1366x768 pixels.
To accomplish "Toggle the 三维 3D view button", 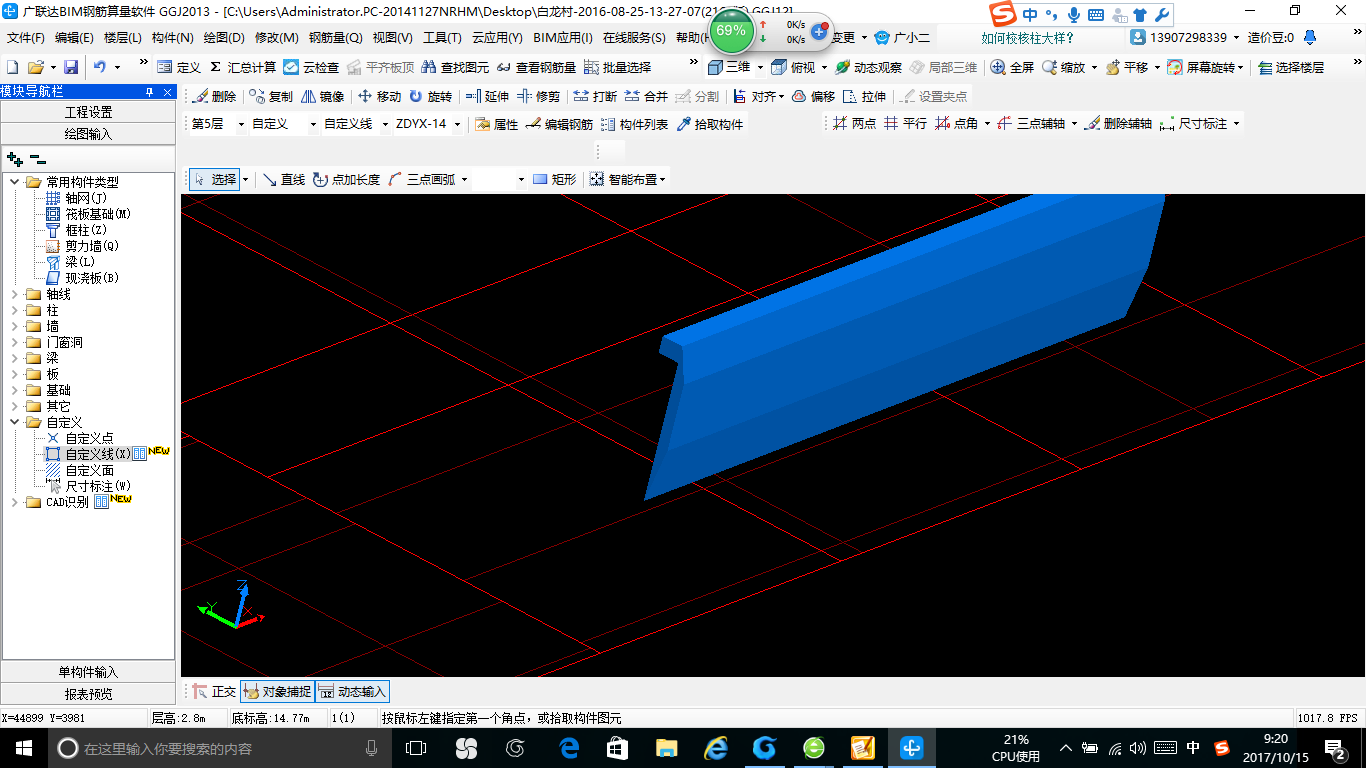I will pyautogui.click(x=729, y=67).
